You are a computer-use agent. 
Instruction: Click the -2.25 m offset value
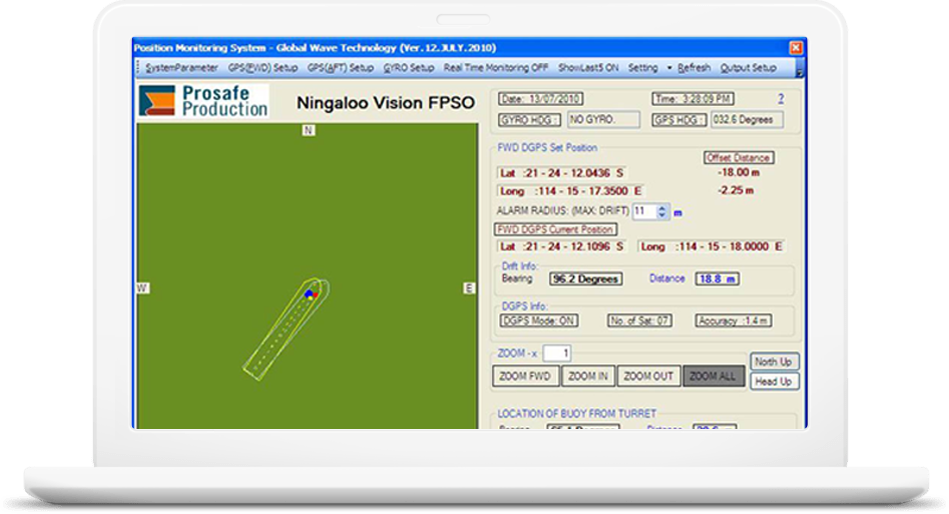point(736,191)
